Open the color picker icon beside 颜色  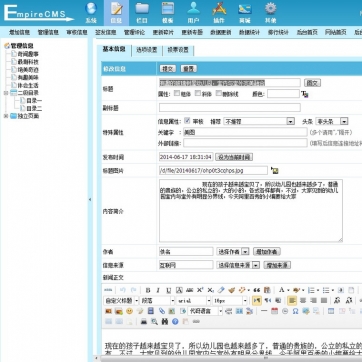click(305, 94)
